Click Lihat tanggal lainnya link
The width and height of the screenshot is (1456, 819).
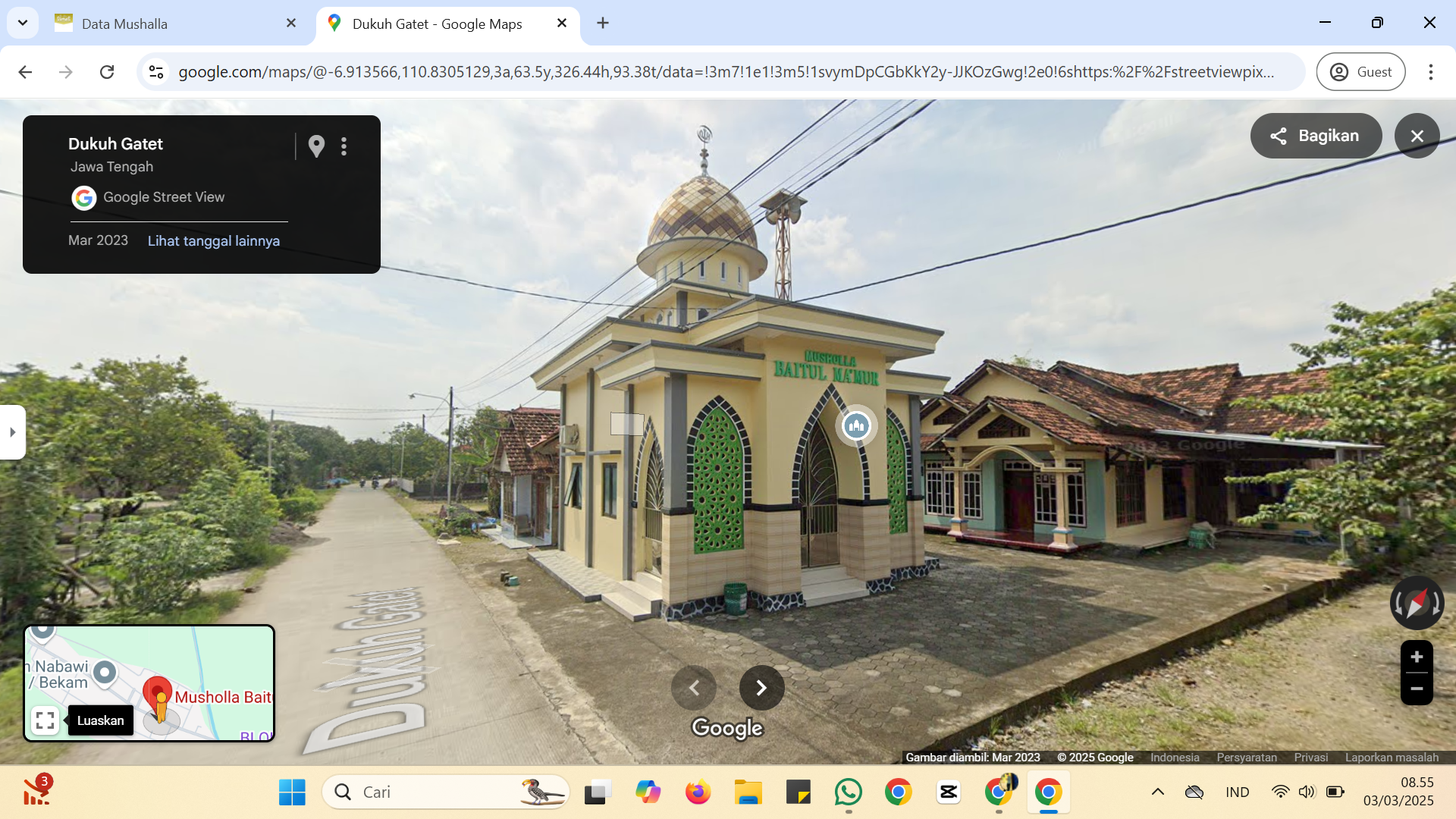(213, 240)
